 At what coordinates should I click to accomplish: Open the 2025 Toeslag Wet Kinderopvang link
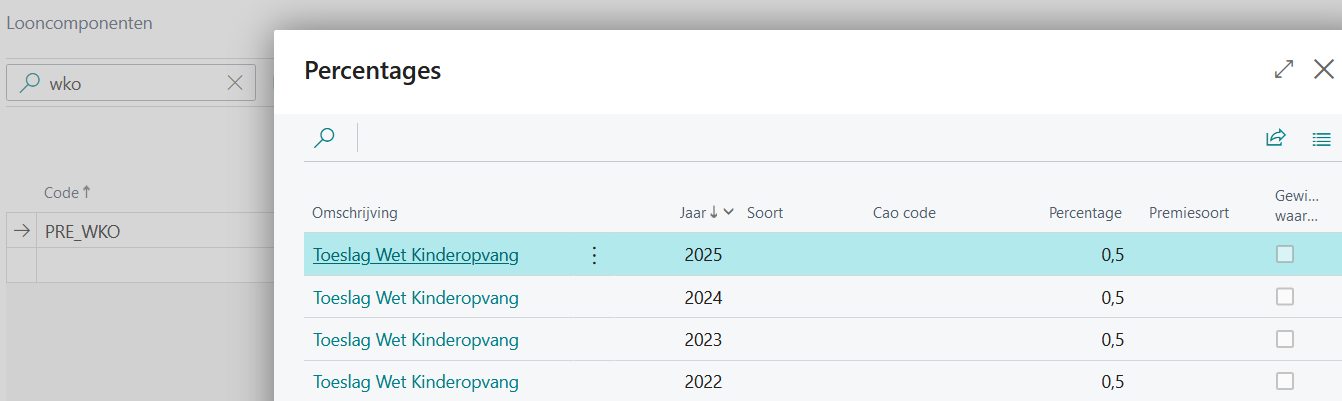tap(416, 255)
